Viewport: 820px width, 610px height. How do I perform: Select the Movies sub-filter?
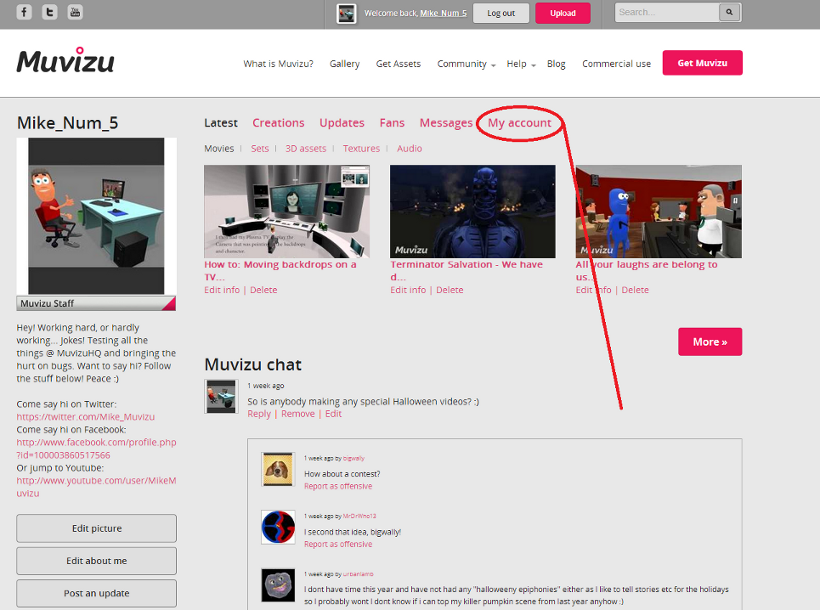(219, 149)
